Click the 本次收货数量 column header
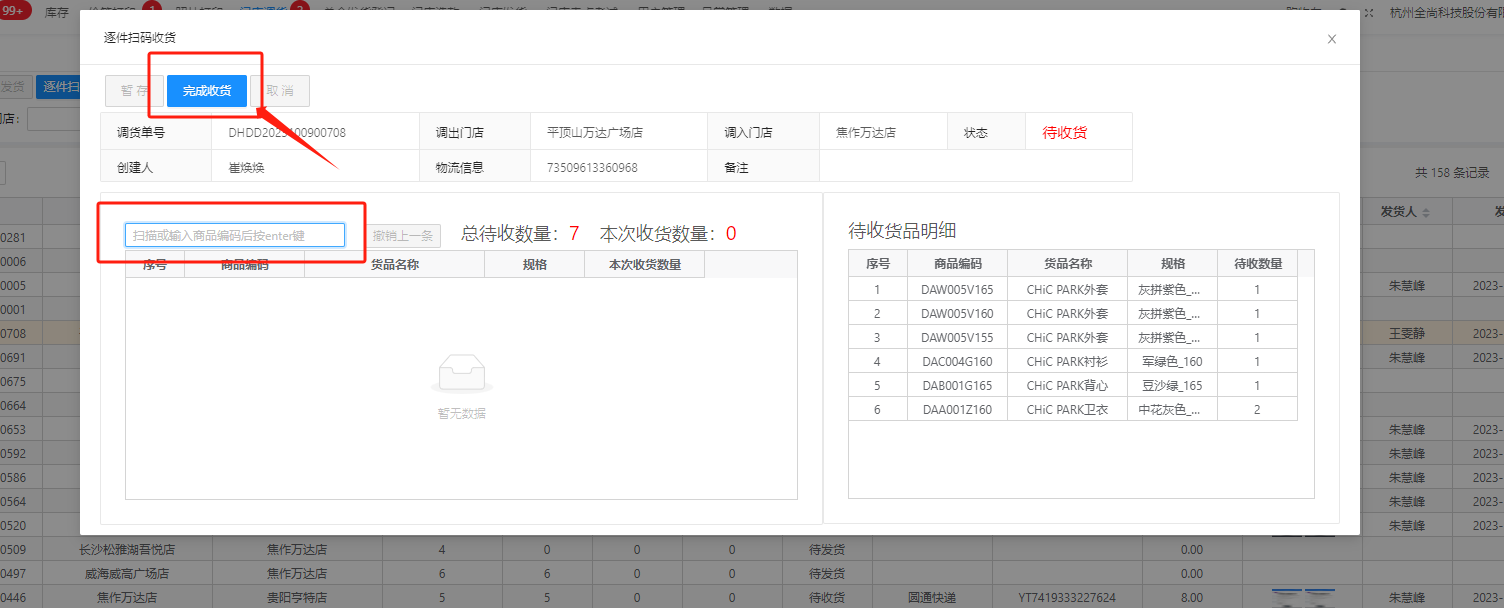This screenshot has width=1504, height=608. point(645,265)
